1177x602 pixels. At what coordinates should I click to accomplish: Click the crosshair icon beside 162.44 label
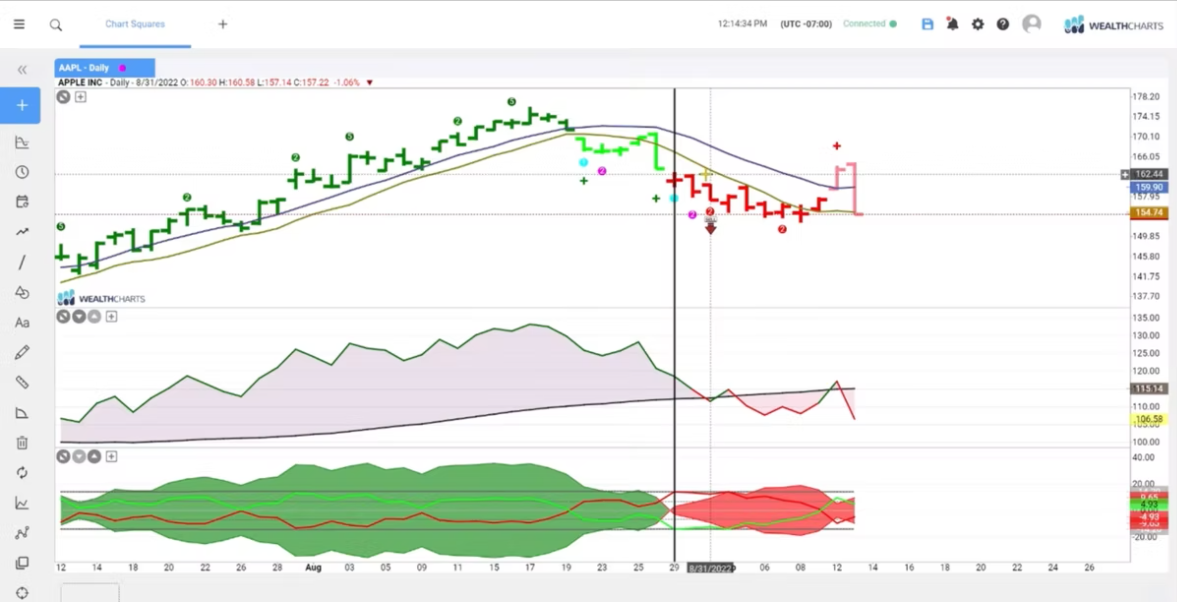(1124, 174)
